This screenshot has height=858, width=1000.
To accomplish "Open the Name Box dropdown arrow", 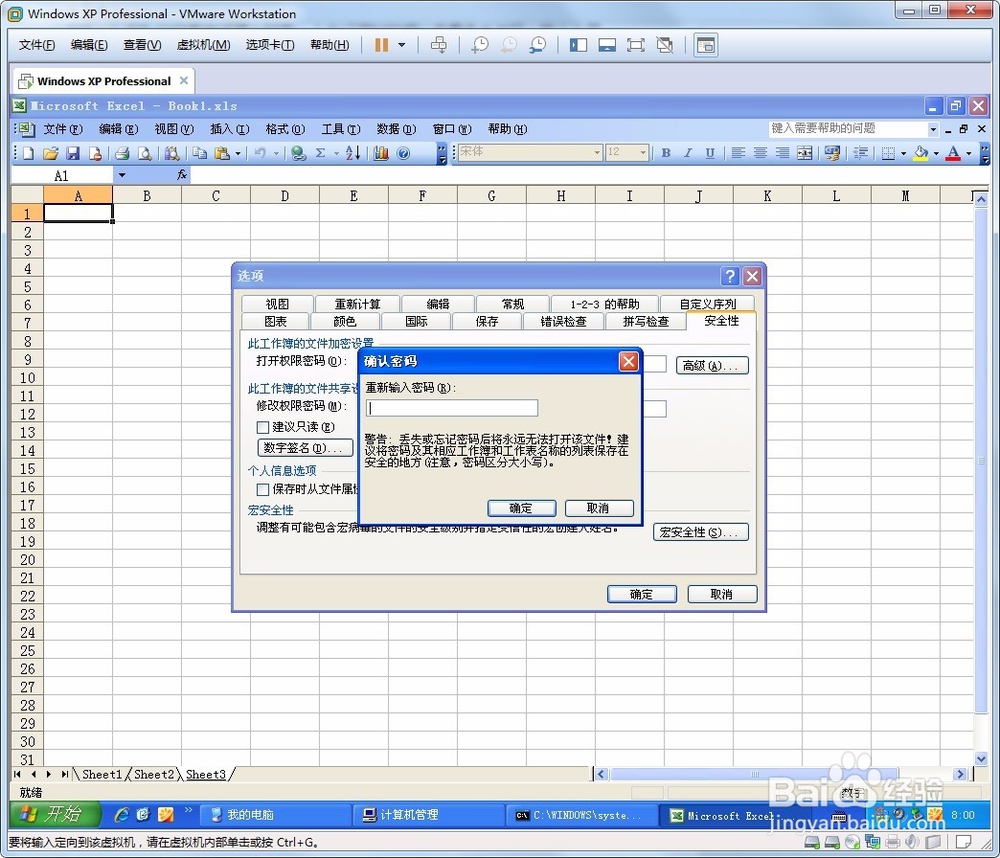I will click(122, 175).
